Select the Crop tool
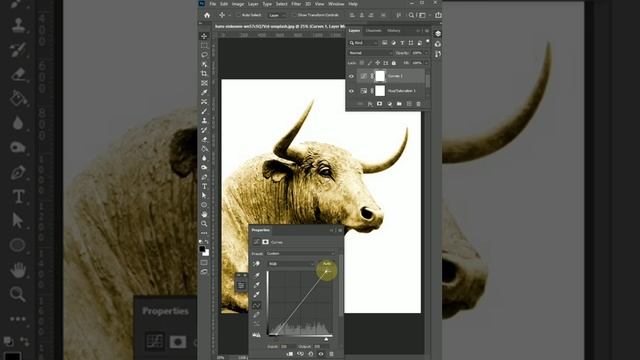This screenshot has width=640, height=360. tap(204, 73)
